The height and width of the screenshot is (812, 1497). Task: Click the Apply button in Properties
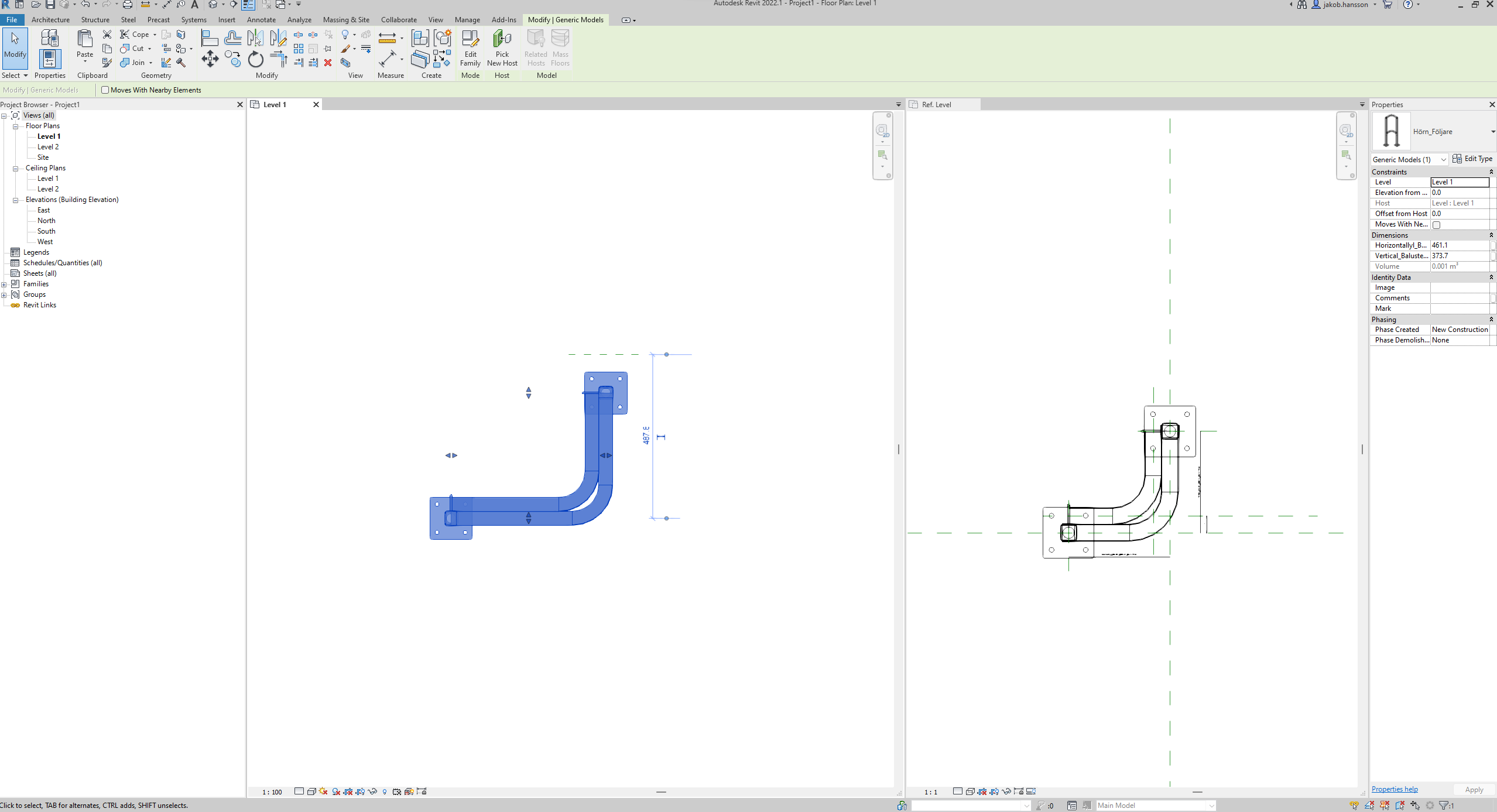click(x=1474, y=789)
